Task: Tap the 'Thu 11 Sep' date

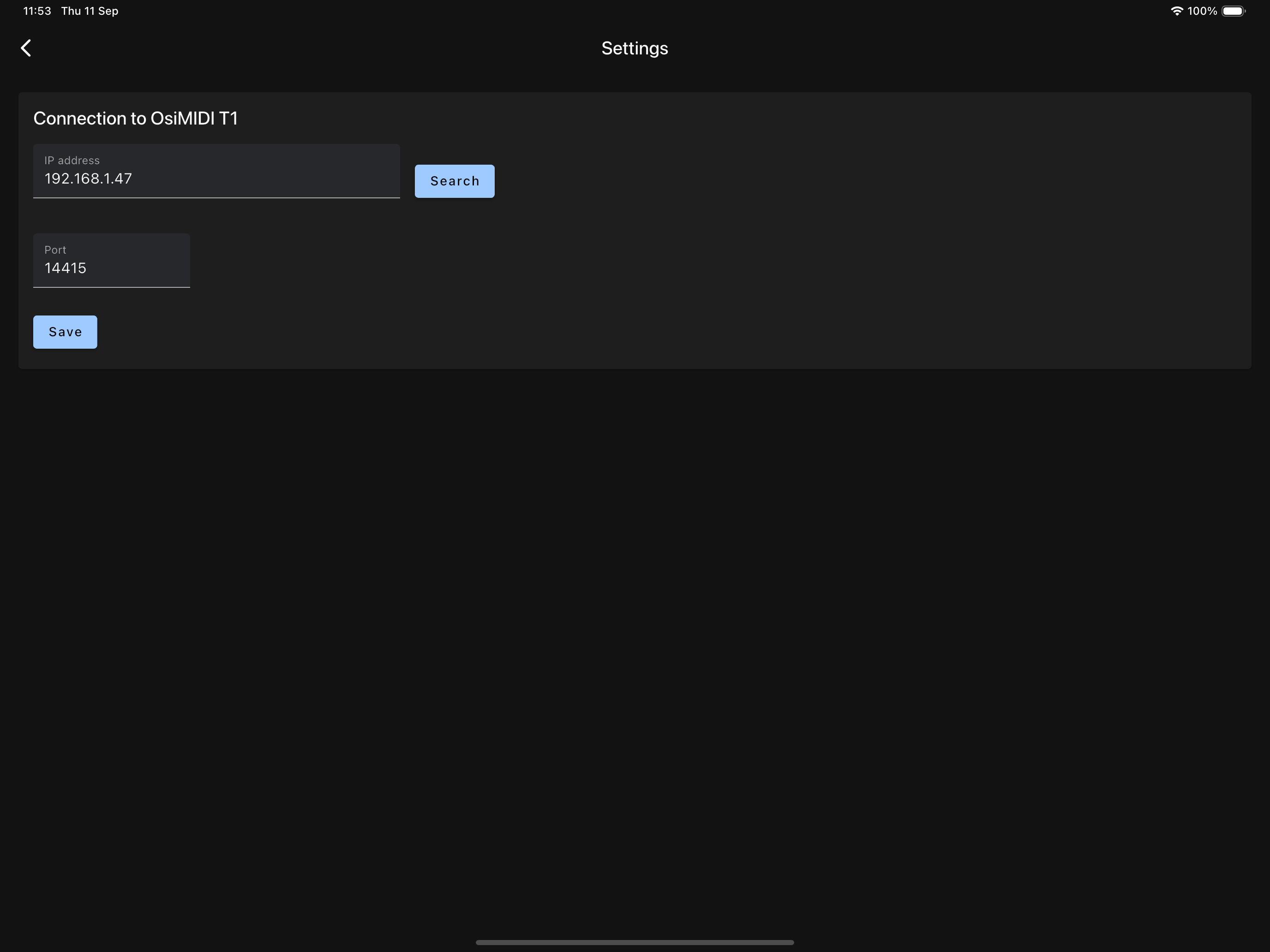Action: point(90,11)
